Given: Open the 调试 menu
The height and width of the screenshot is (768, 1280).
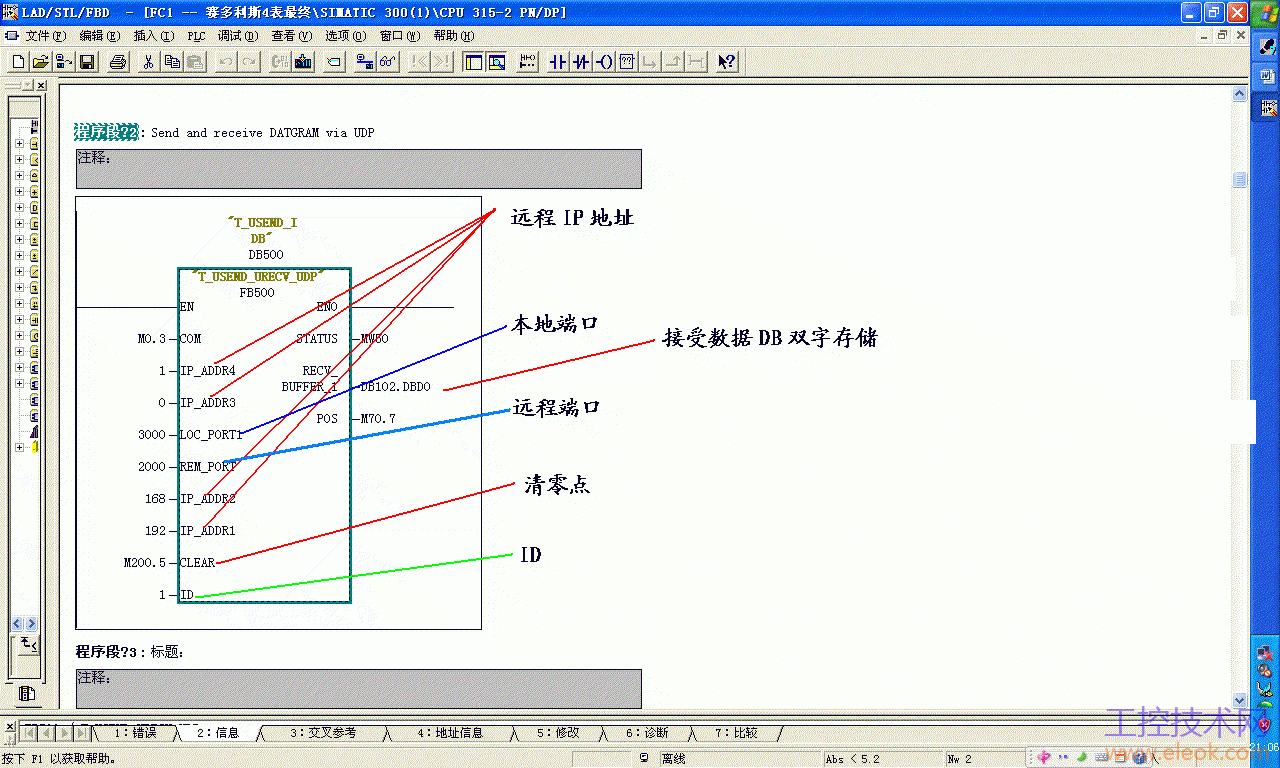Looking at the screenshot, I should (x=238, y=35).
